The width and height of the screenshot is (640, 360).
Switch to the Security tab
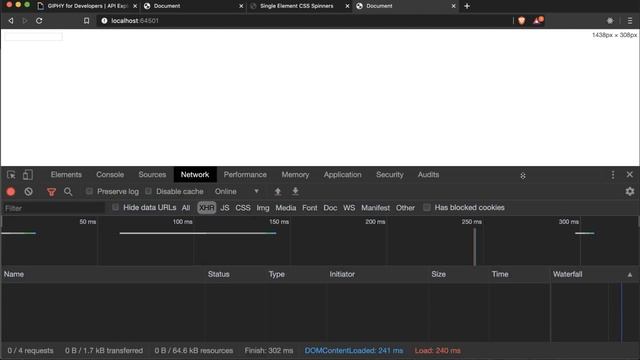389,175
